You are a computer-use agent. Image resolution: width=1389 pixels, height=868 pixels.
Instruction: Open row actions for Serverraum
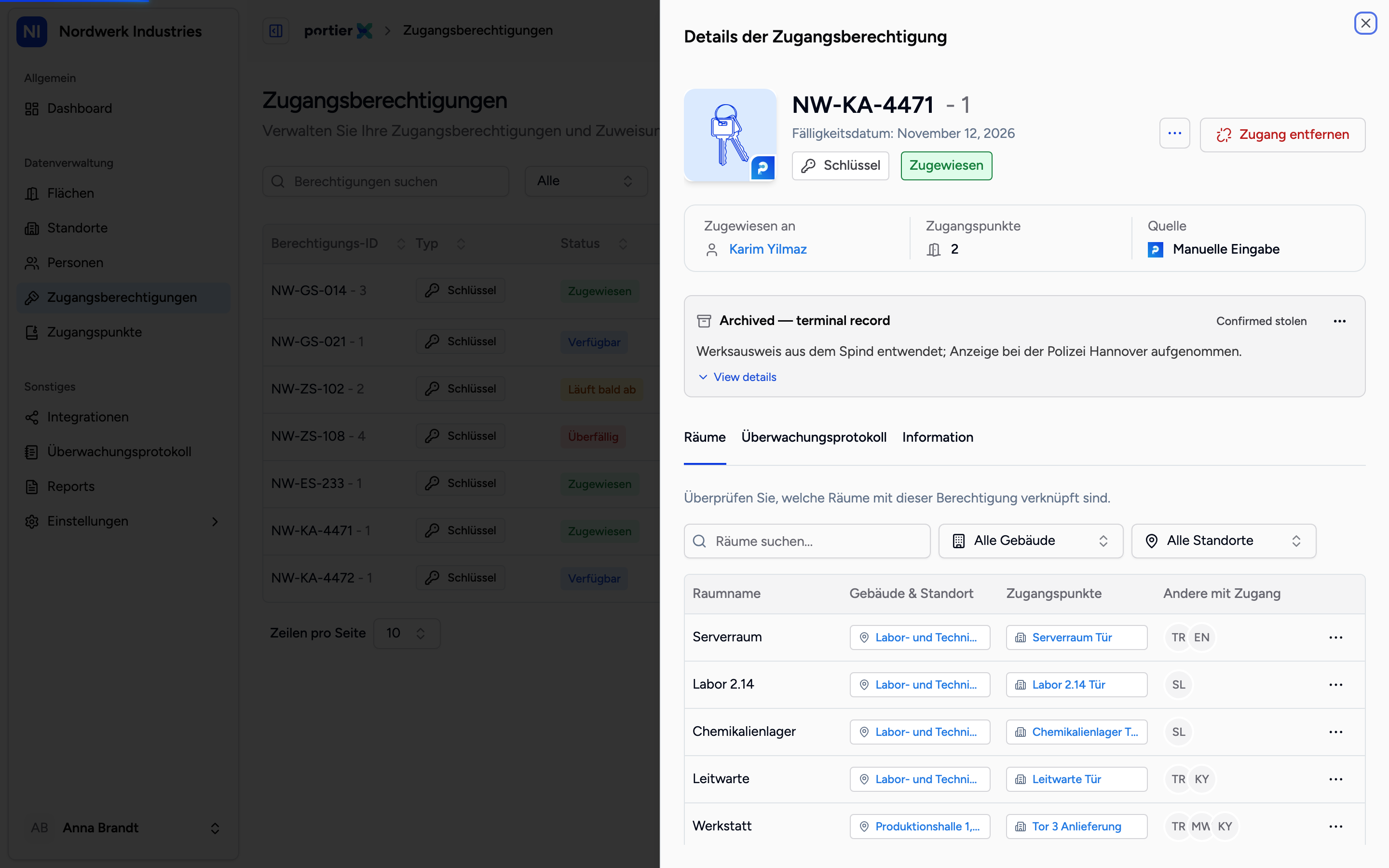(x=1335, y=637)
